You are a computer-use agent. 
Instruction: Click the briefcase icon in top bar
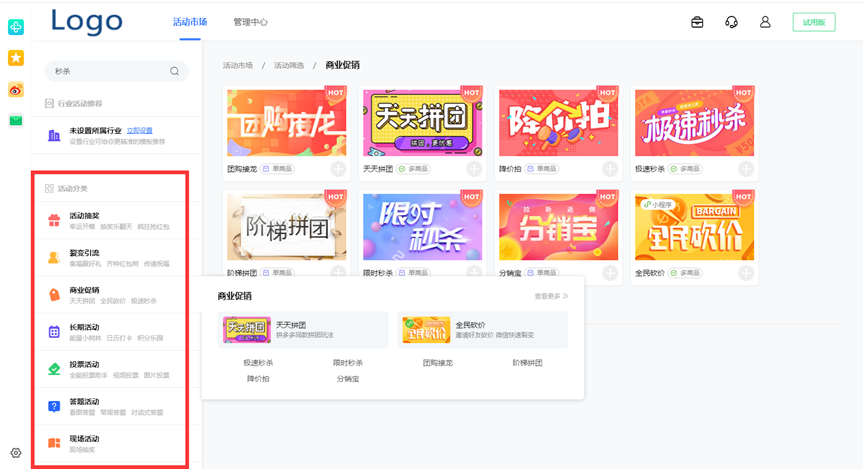(697, 22)
